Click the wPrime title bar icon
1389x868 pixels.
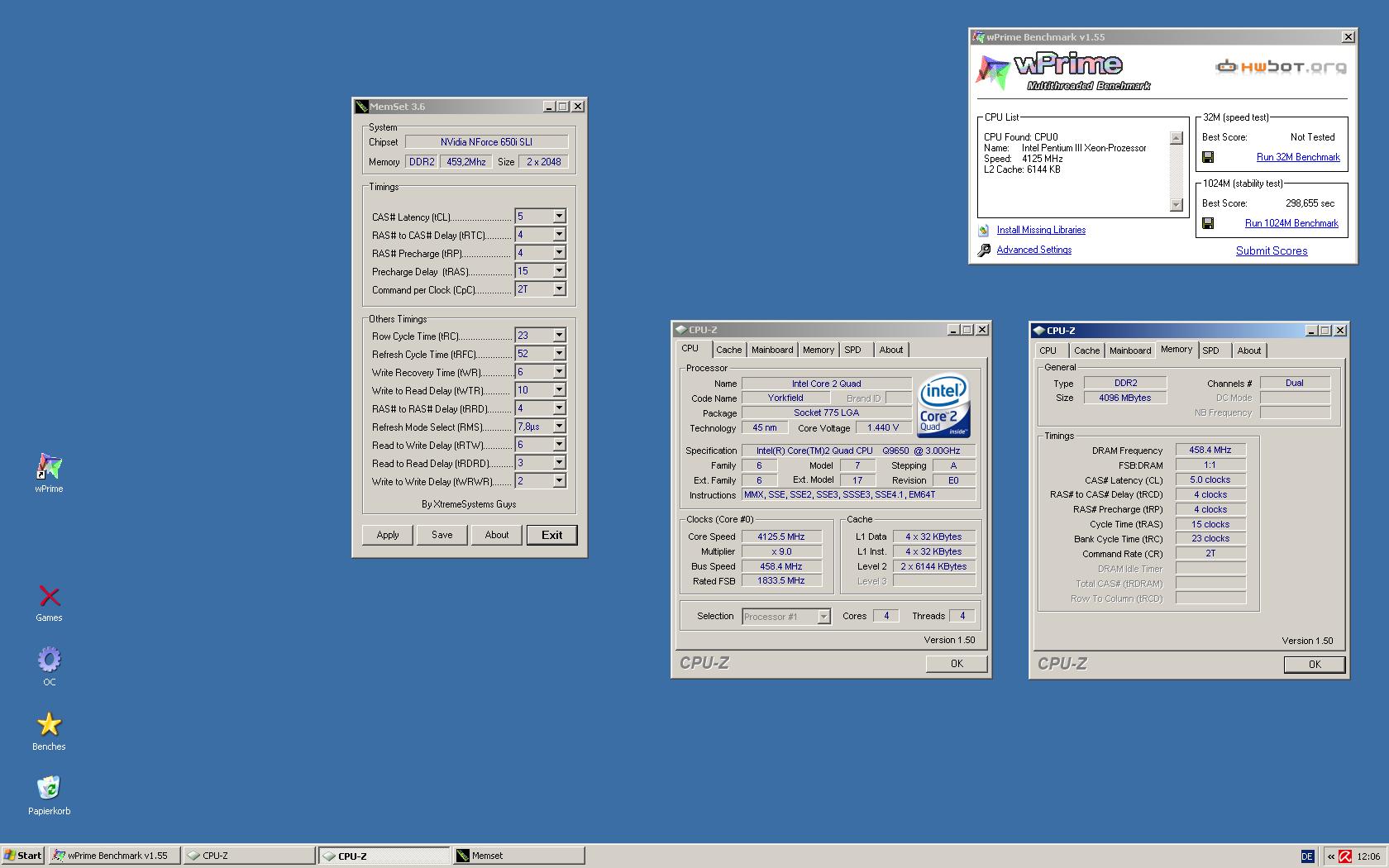[979, 37]
